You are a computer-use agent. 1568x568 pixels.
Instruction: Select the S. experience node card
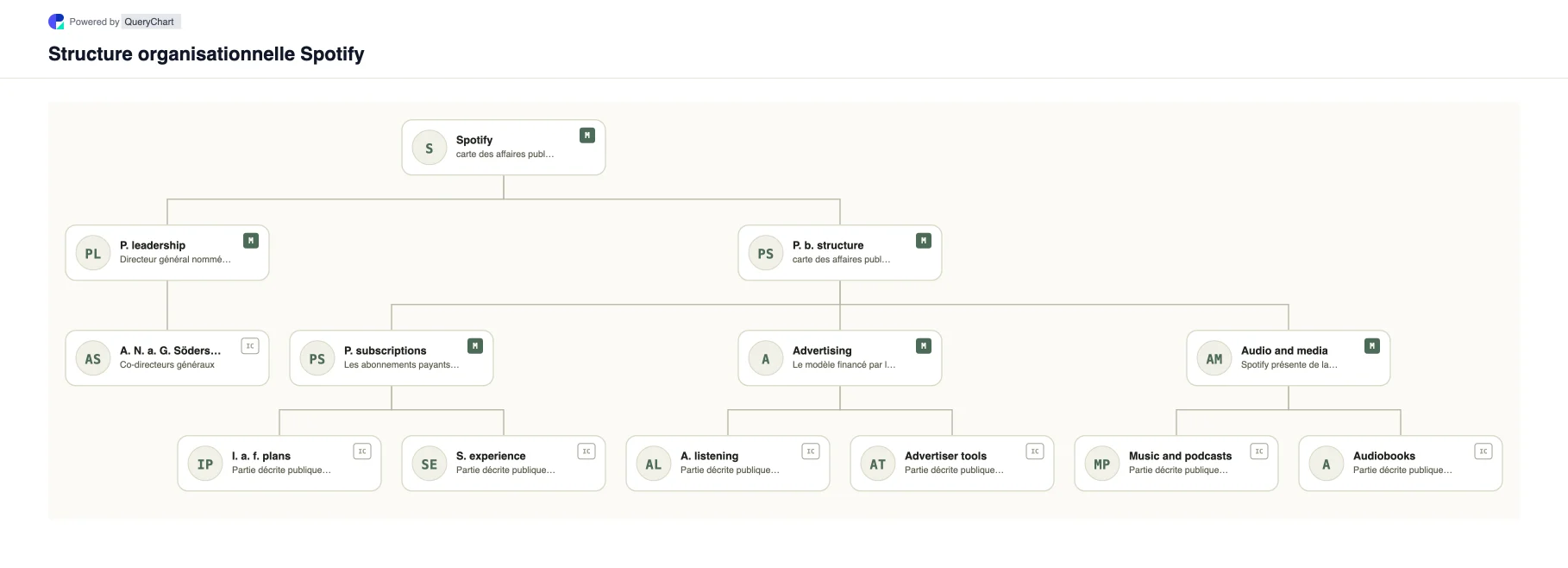[504, 464]
